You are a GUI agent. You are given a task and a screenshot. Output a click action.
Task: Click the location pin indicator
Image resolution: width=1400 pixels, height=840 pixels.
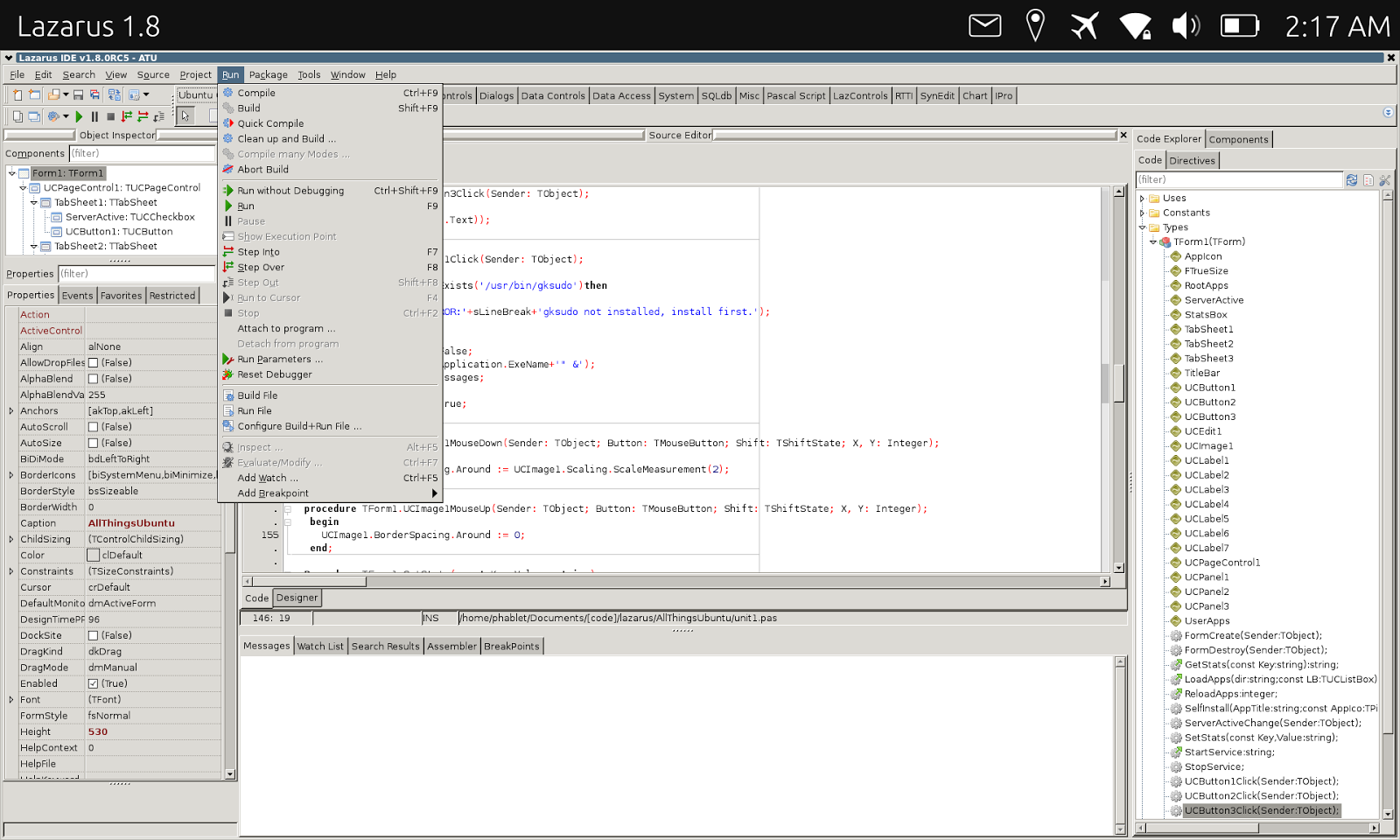click(1035, 25)
